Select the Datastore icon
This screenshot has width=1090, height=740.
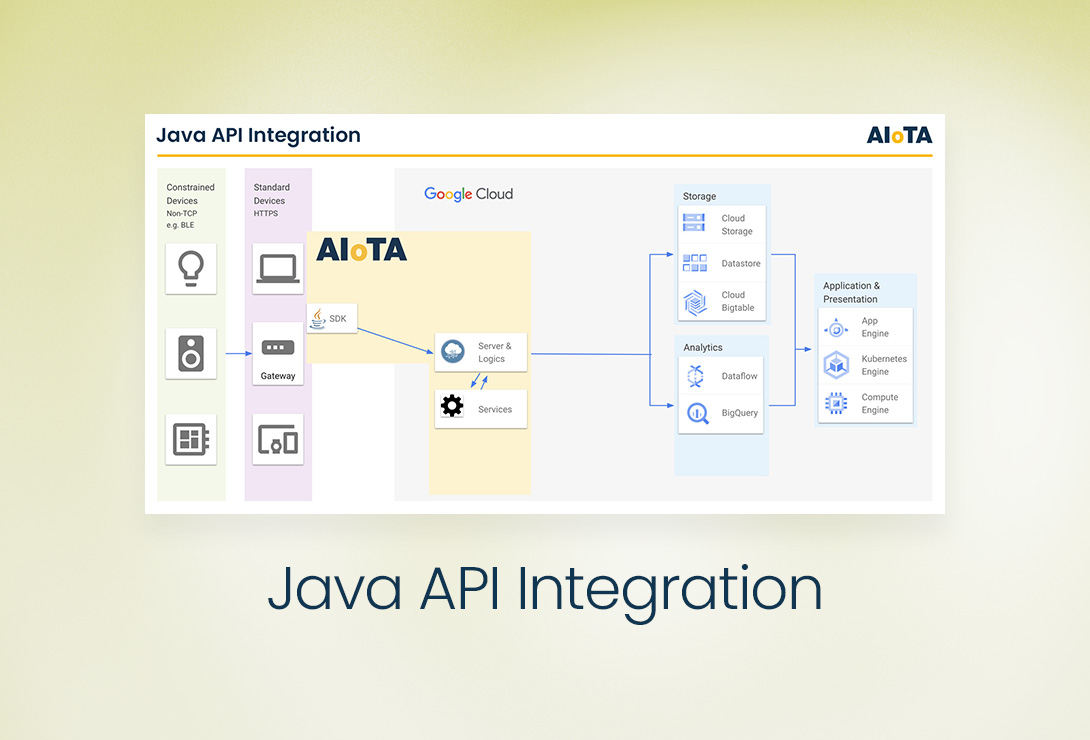[x=694, y=263]
